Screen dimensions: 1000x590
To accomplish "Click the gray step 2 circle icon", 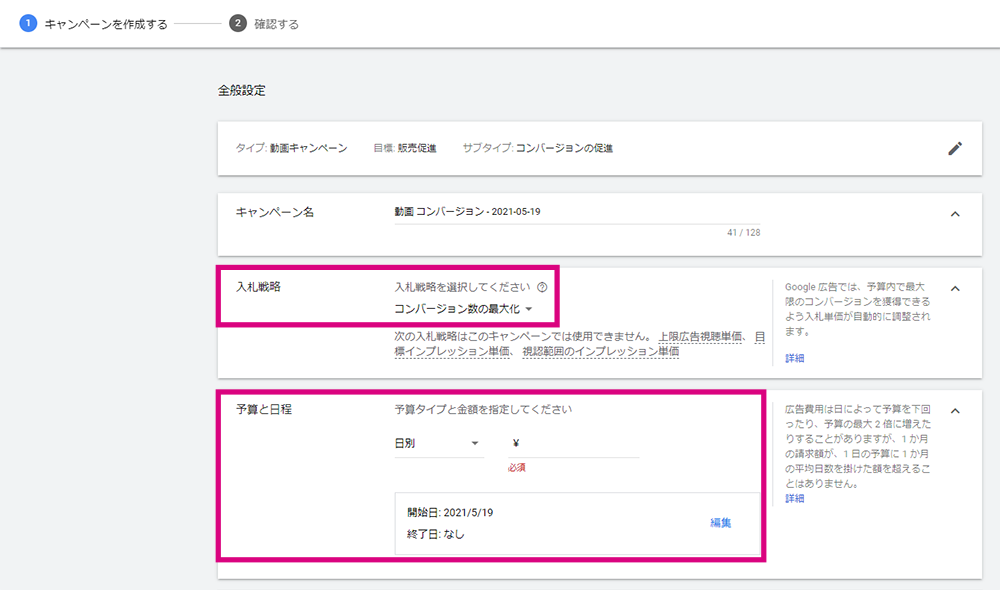I will (x=238, y=24).
